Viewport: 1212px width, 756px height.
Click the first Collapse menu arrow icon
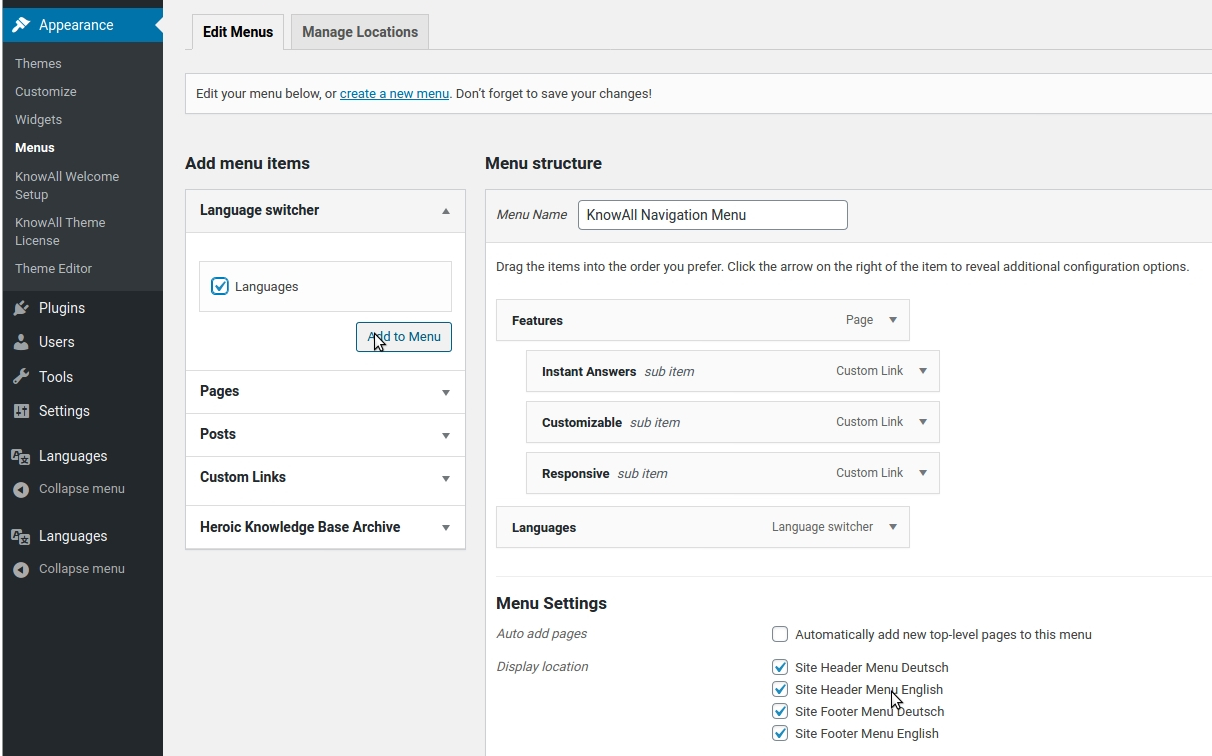(21, 490)
